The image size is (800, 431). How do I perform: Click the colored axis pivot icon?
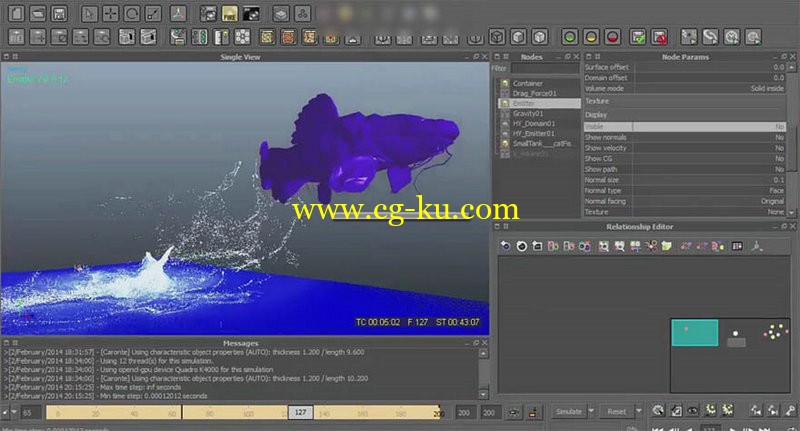point(178,14)
